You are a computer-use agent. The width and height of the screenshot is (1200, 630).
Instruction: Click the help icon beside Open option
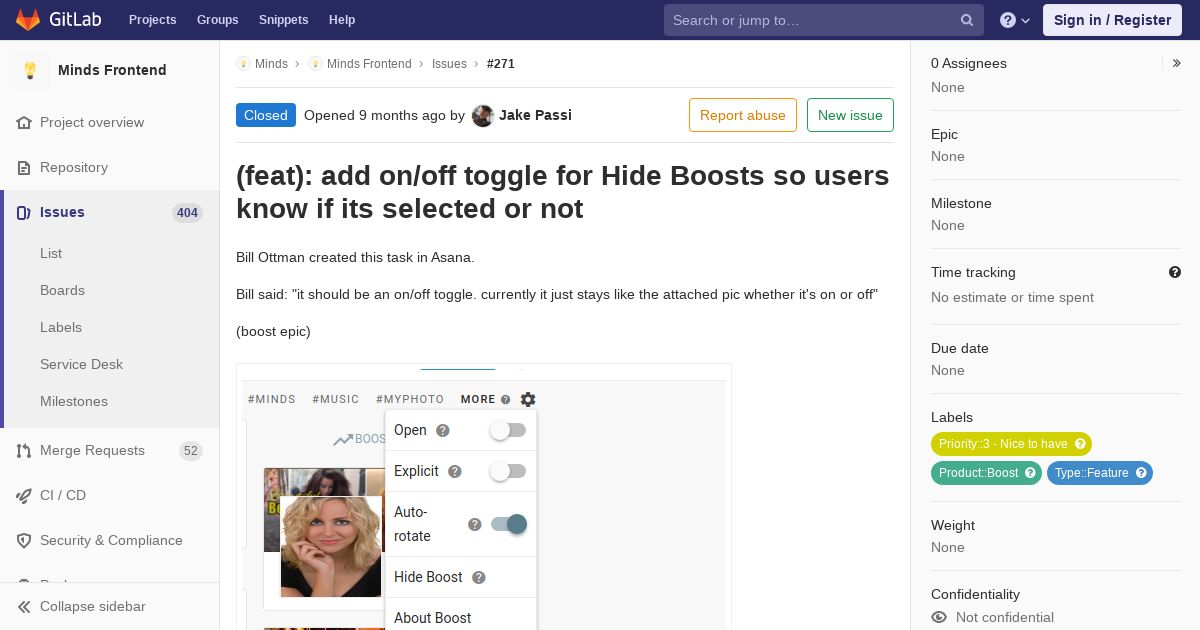[x=443, y=430]
